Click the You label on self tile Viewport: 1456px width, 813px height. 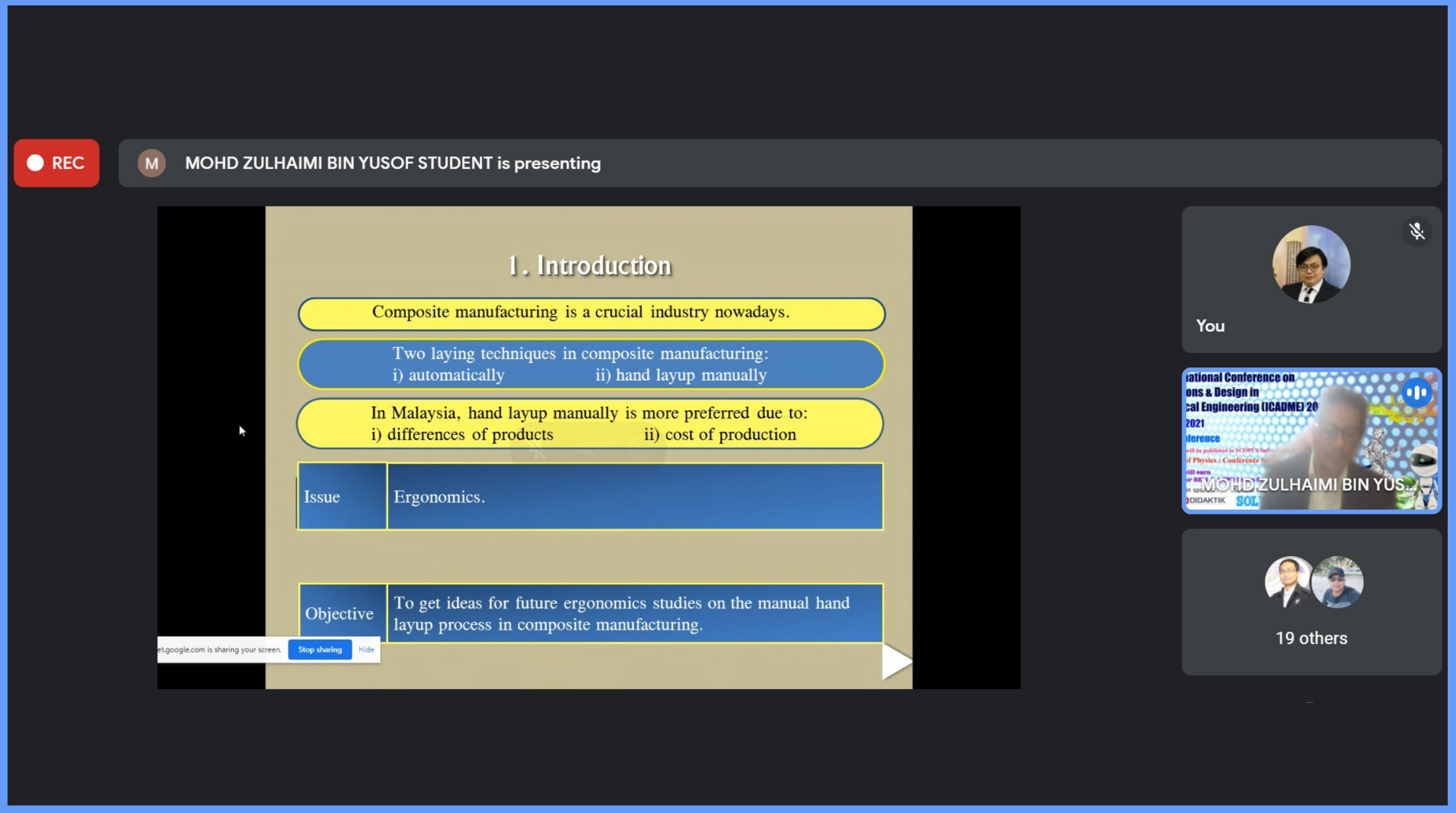point(1210,326)
